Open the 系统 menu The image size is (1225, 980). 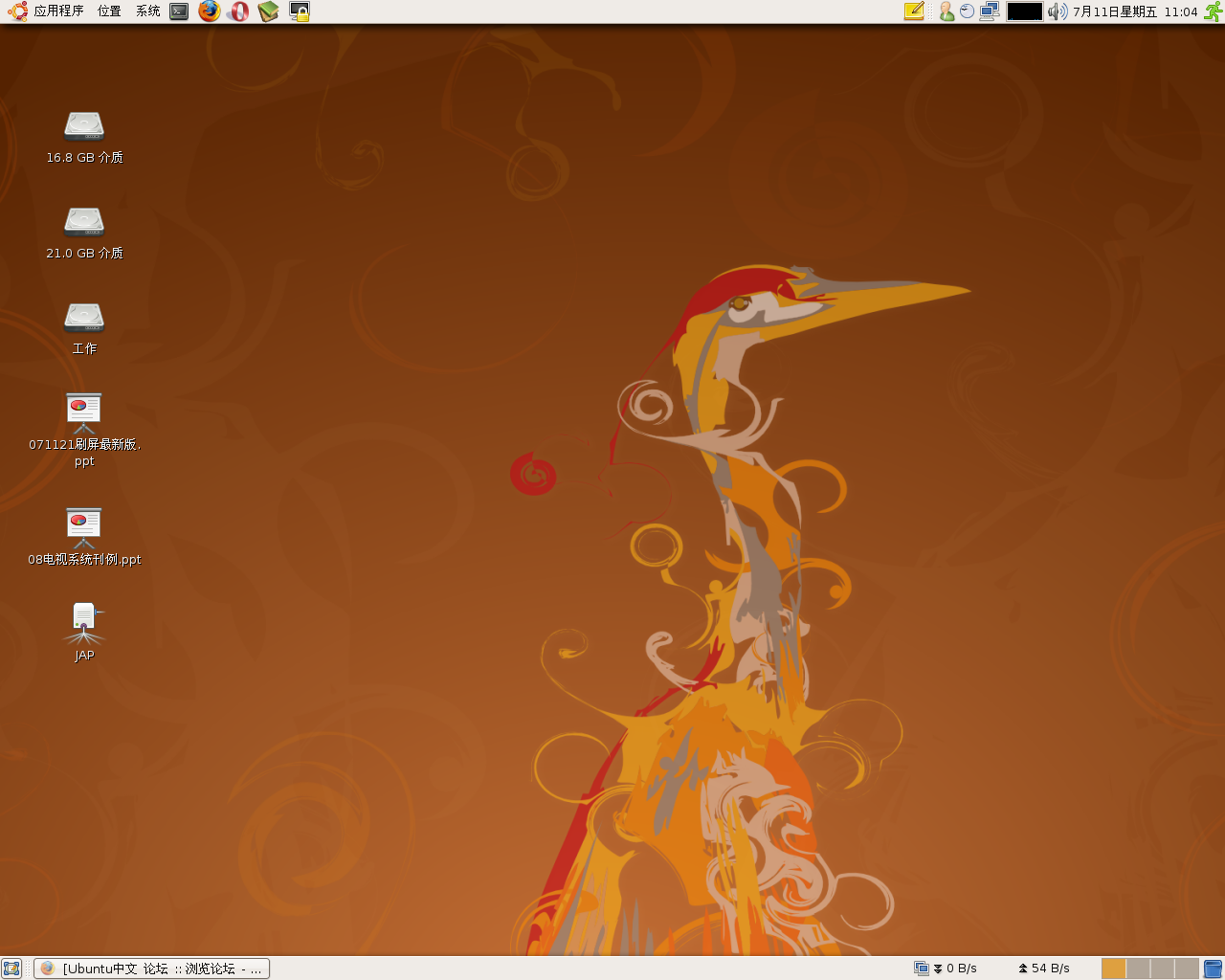point(148,11)
